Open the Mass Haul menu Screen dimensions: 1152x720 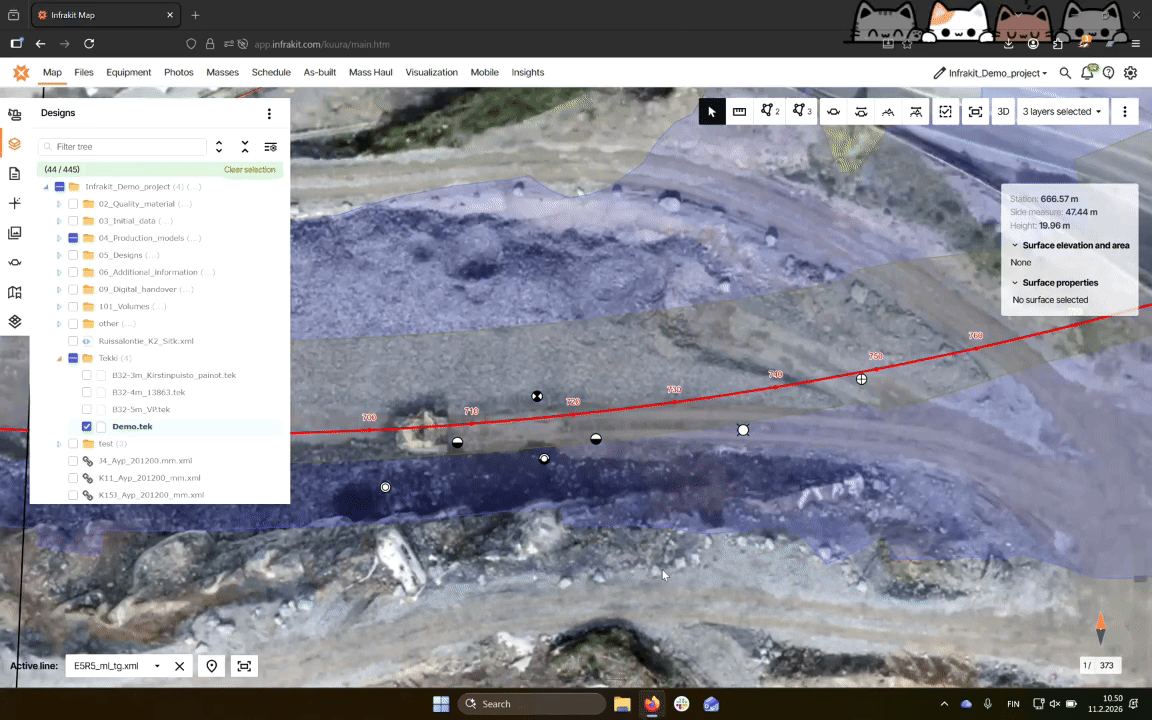pyautogui.click(x=370, y=72)
